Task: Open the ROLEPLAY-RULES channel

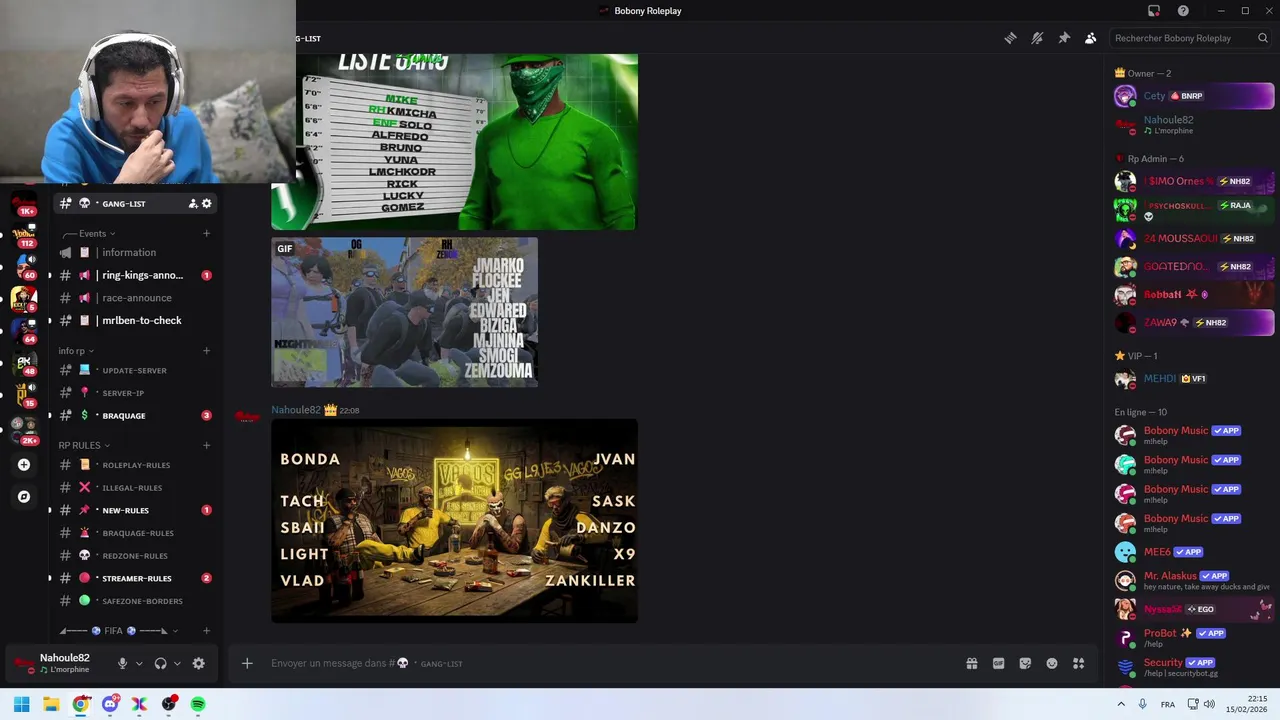Action: 135,465
